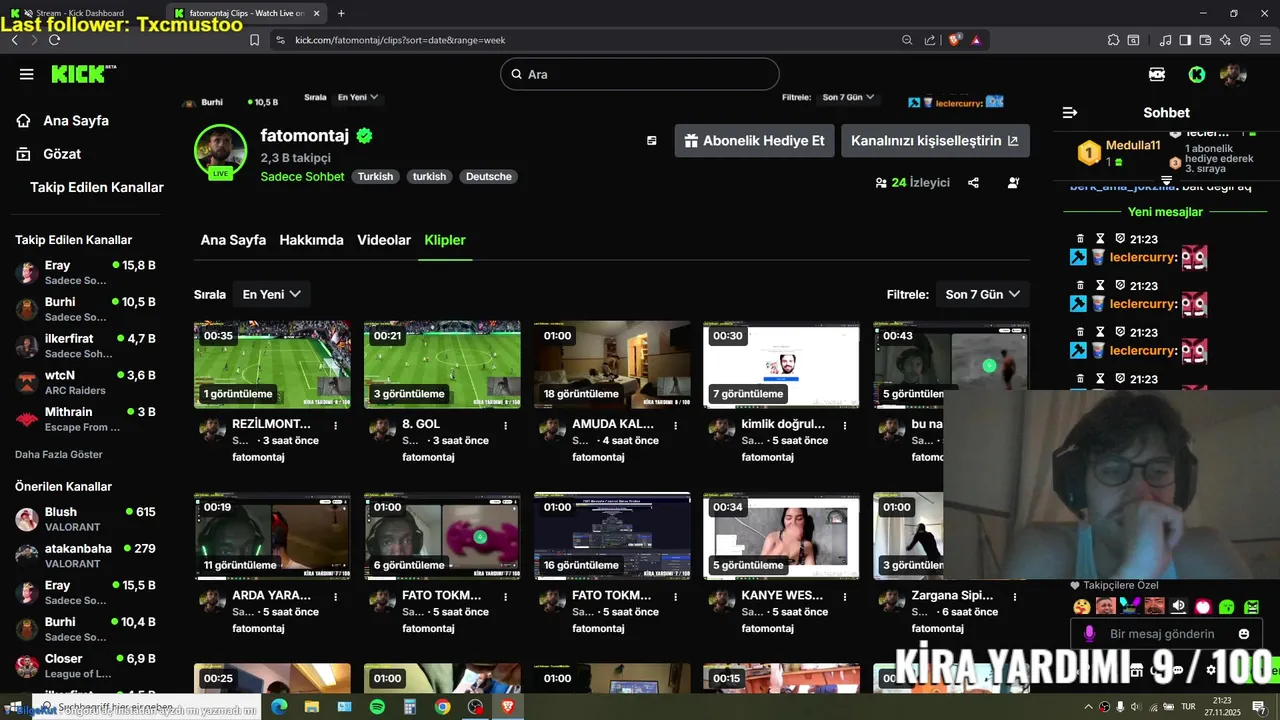Open browser extensions puzzle icon
This screenshot has height=720, width=1280.
(1113, 40)
